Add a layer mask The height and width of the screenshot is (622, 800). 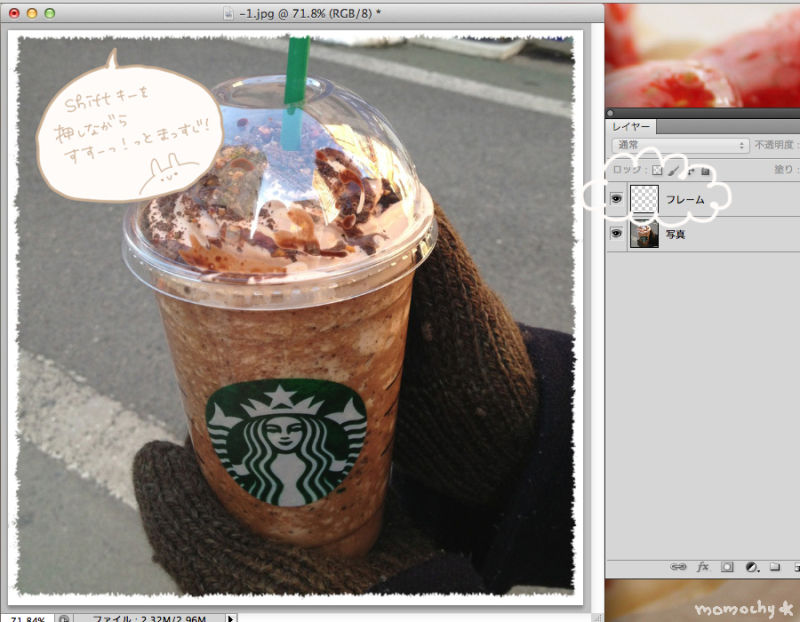(727, 567)
